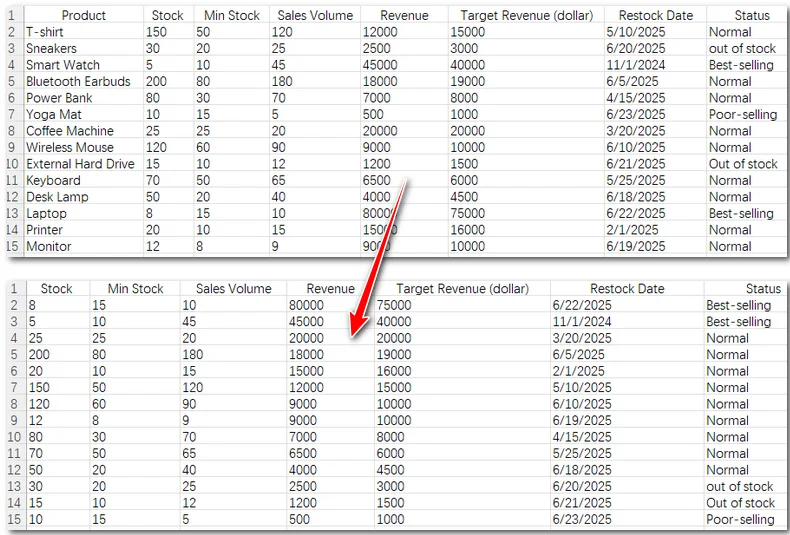Viewport: 790px width, 535px height.
Task: Click the Status header in the lower table
Action: pos(747,289)
